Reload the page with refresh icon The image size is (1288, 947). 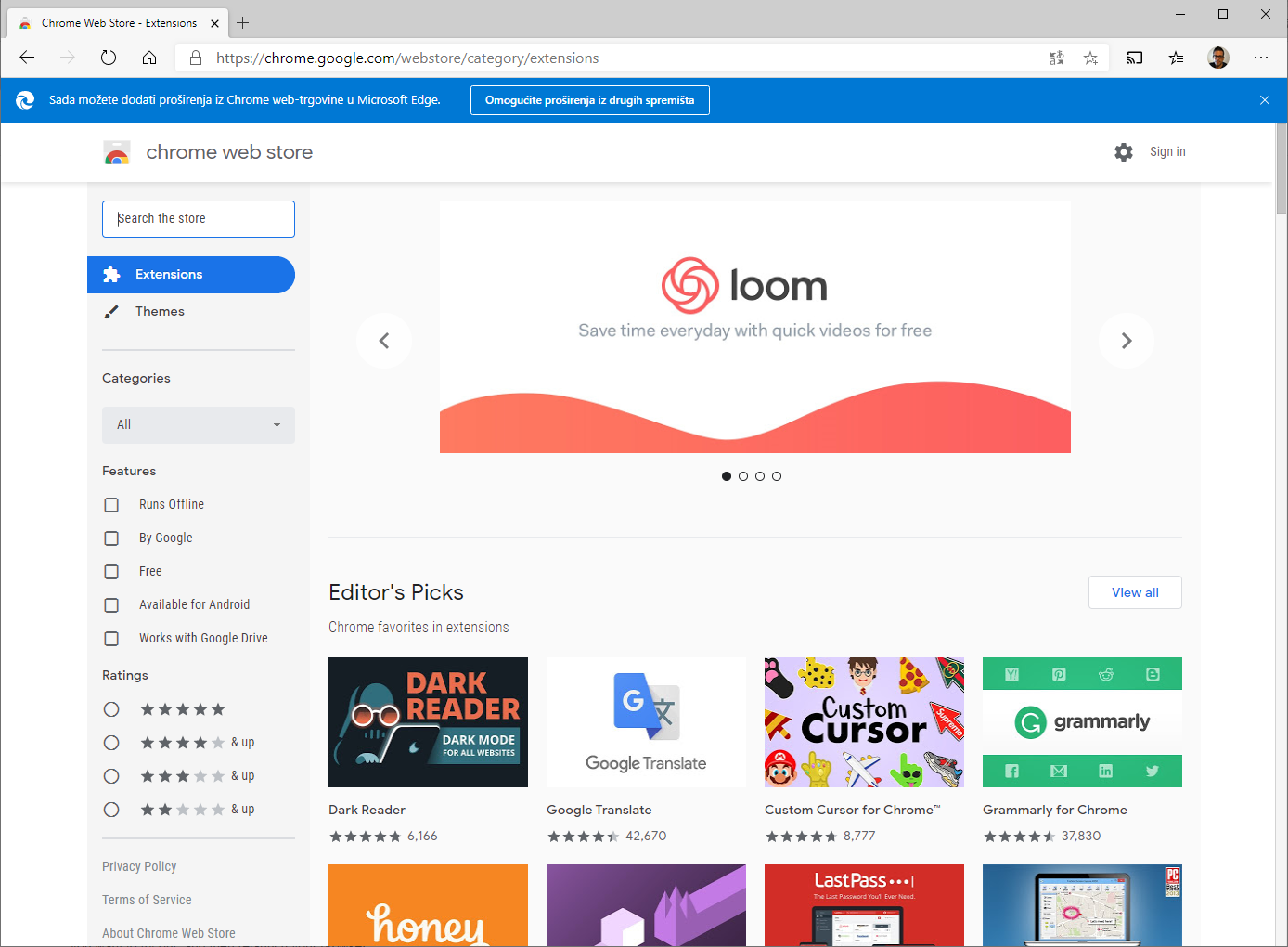(x=109, y=58)
